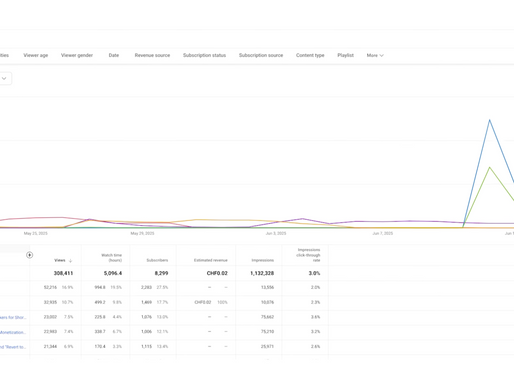Viewport: 514px width, 386px height.
Task: Click the green line peak on chart
Action: point(489,167)
